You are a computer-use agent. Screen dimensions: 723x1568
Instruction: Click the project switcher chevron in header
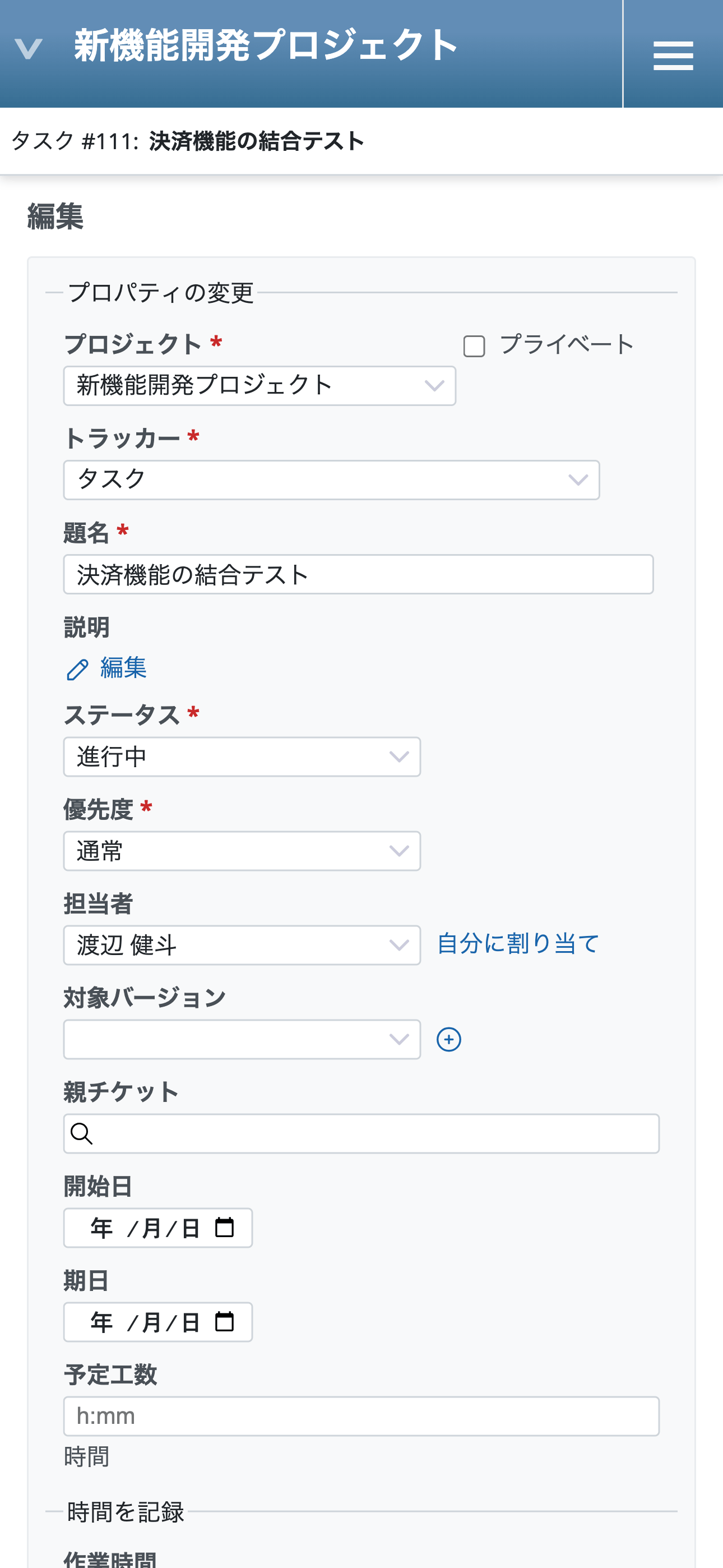28,49
